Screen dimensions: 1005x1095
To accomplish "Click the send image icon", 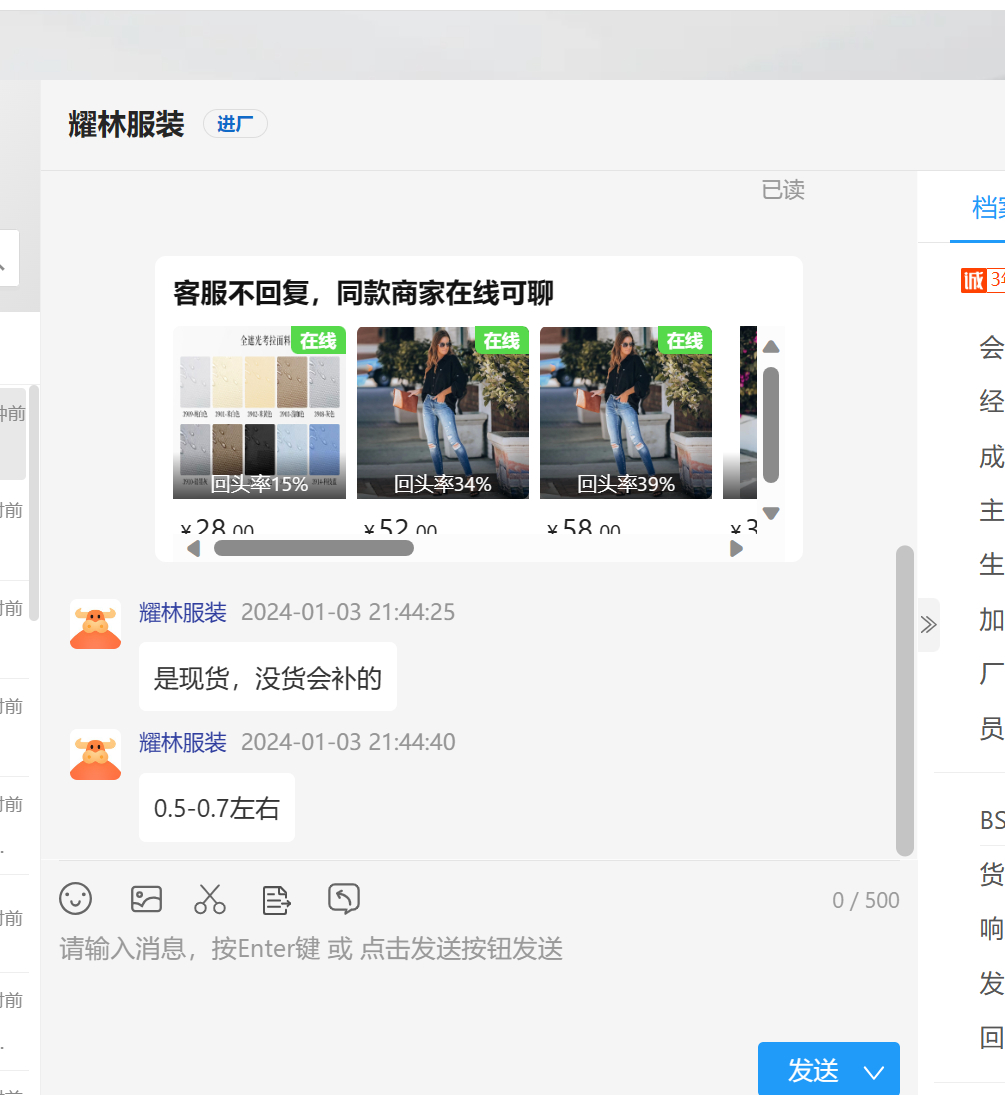I will click(146, 899).
